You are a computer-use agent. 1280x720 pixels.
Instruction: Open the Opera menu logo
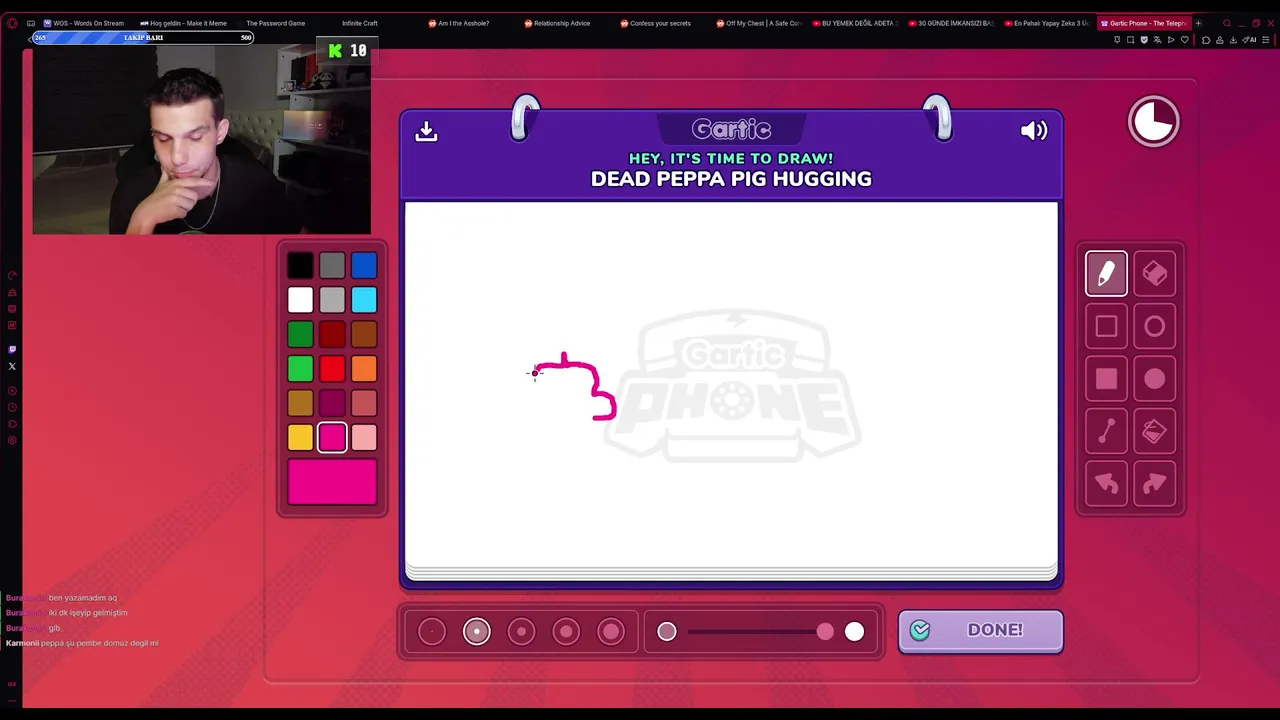tap(12, 23)
